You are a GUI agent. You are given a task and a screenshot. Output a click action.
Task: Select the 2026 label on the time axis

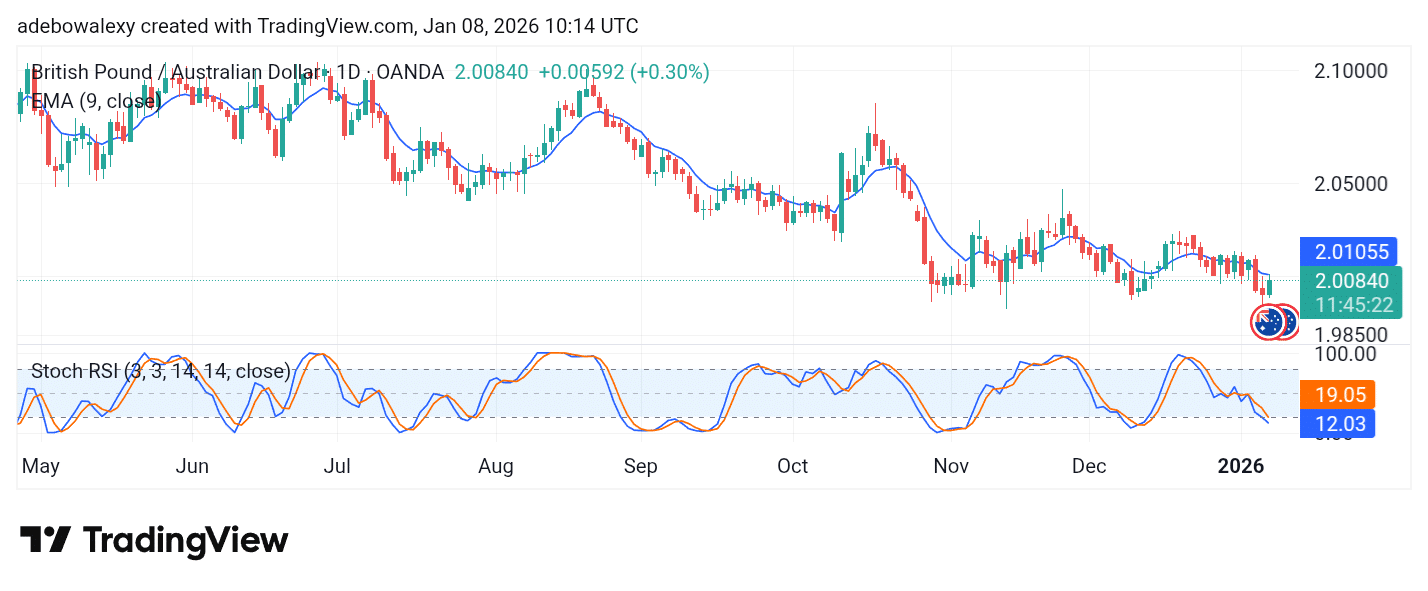coord(1241,466)
